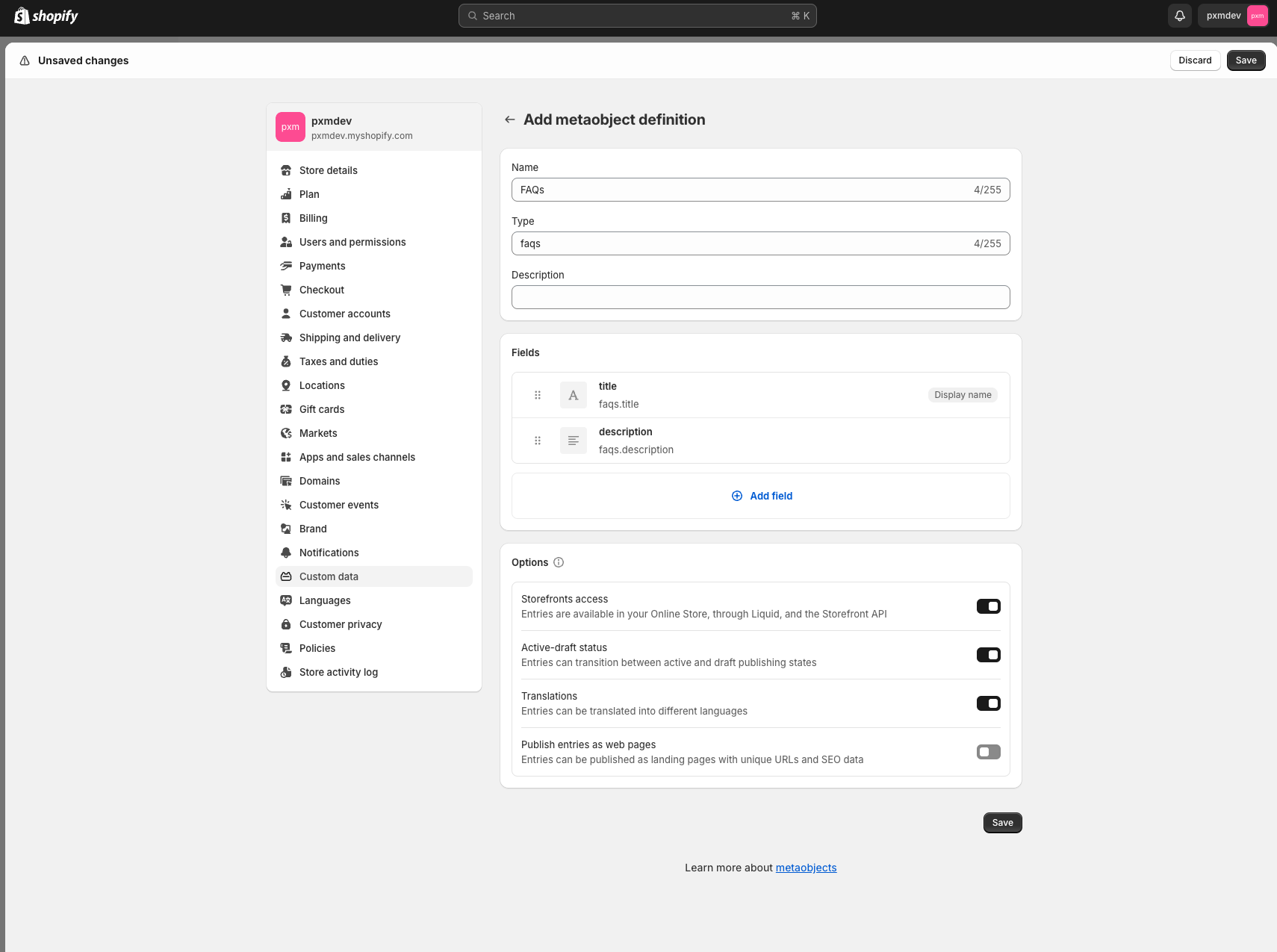This screenshot has height=952, width=1277.
Task: Open Custom data settings
Action: 374,576
